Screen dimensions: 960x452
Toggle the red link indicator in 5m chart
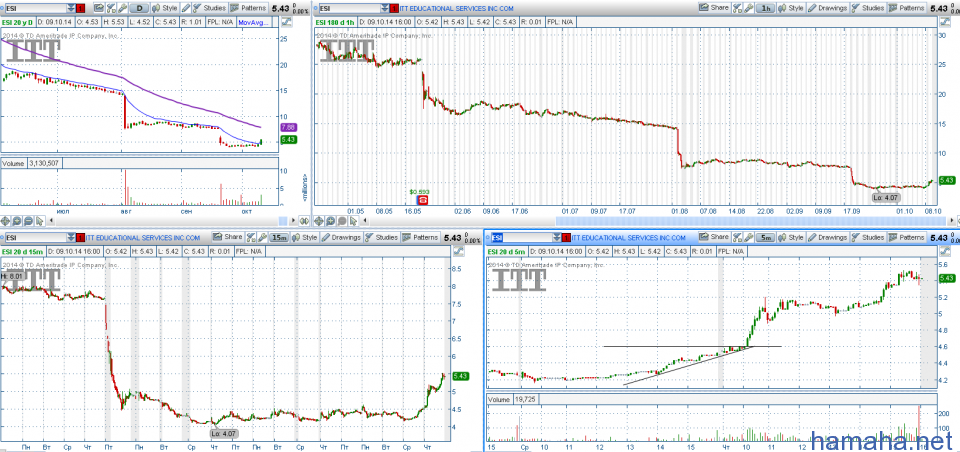[x=567, y=237]
